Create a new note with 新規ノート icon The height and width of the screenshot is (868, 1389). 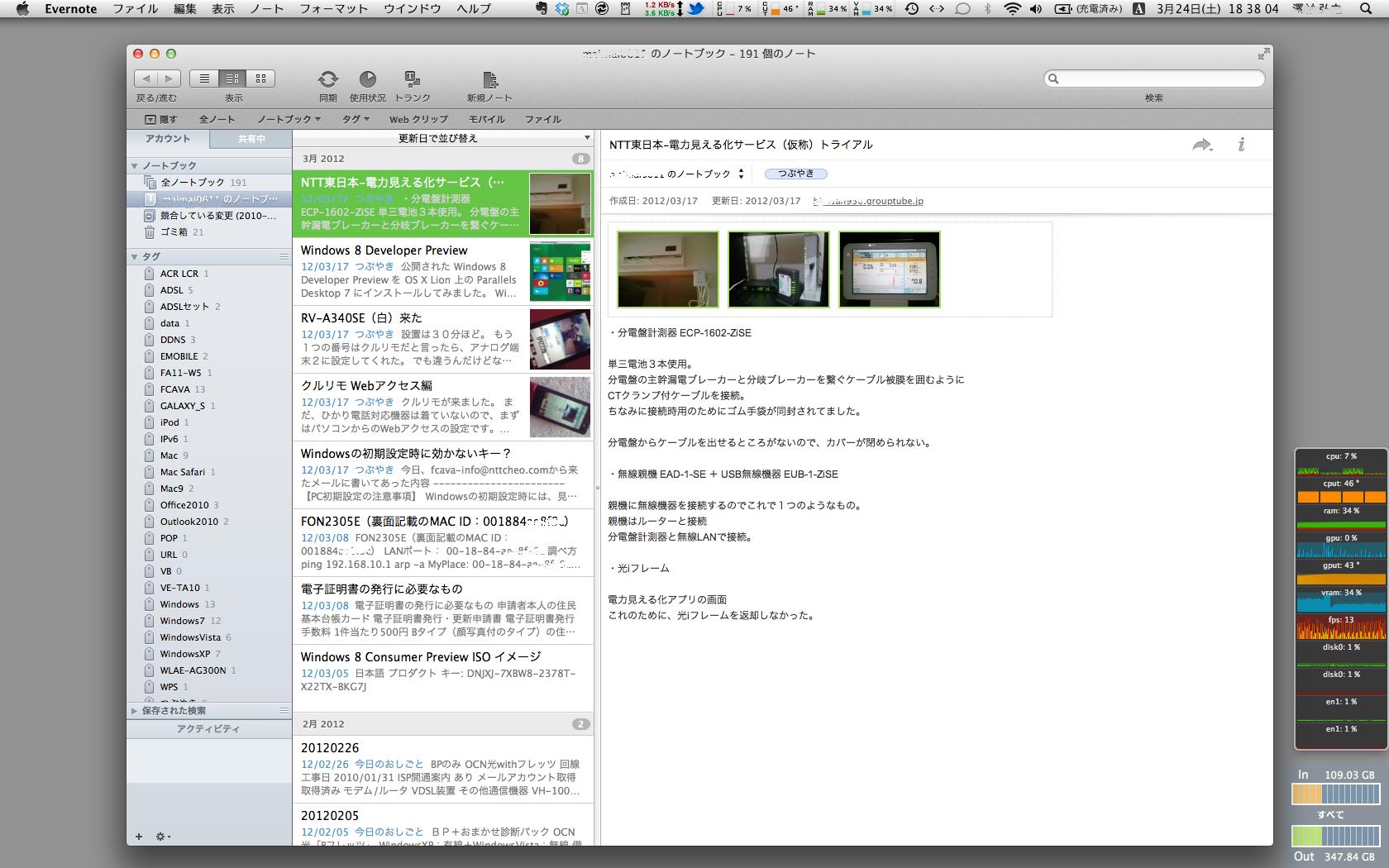[489, 79]
